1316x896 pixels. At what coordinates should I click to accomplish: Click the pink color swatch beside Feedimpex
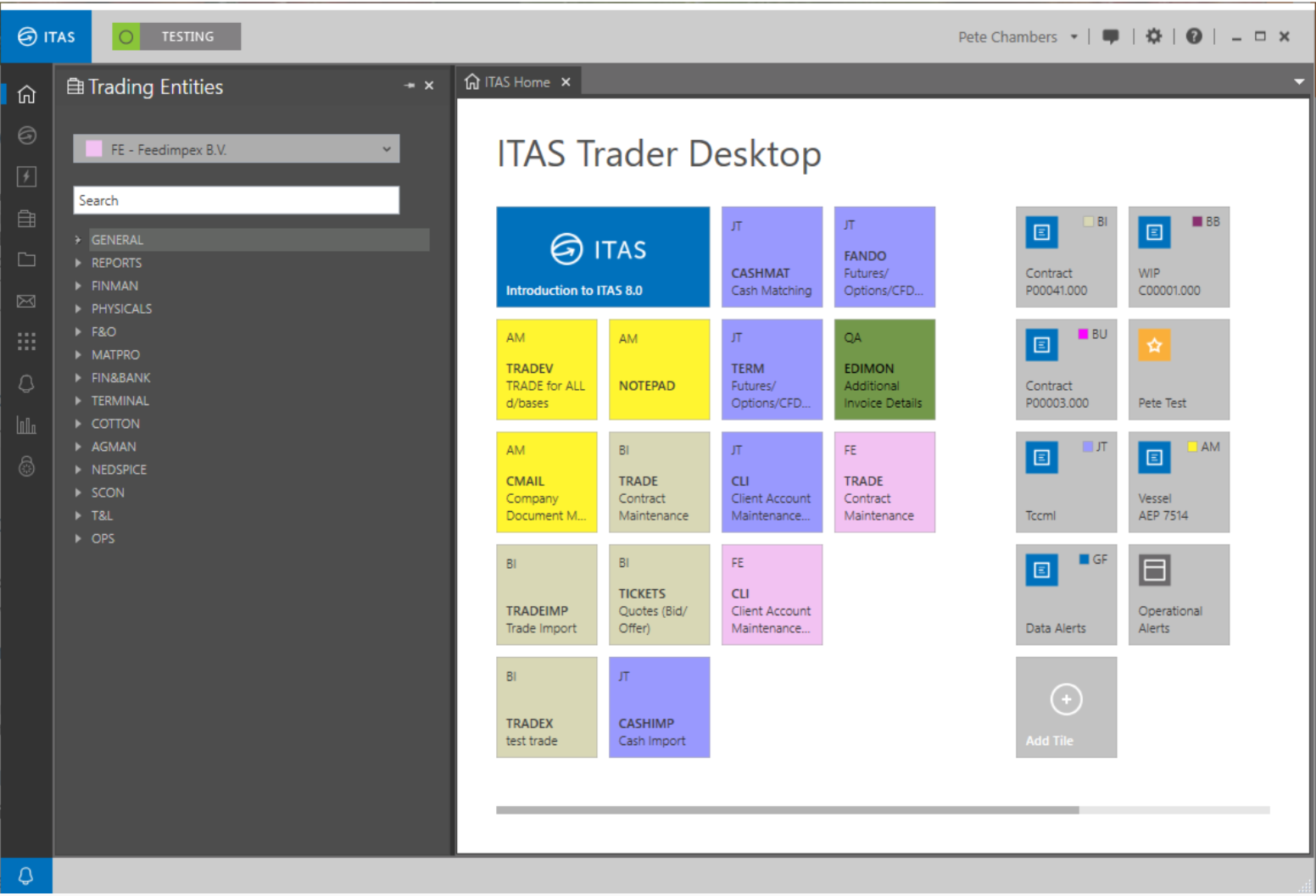[94, 149]
